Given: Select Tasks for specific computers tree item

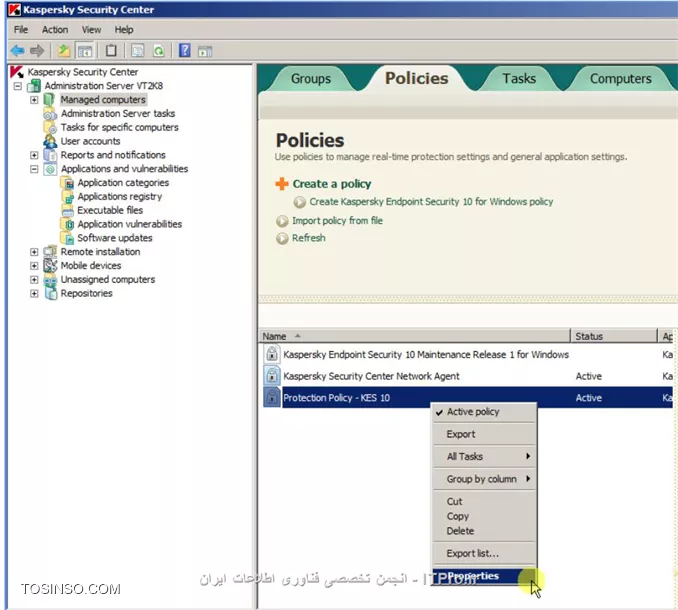Looking at the screenshot, I should pos(119,128).
